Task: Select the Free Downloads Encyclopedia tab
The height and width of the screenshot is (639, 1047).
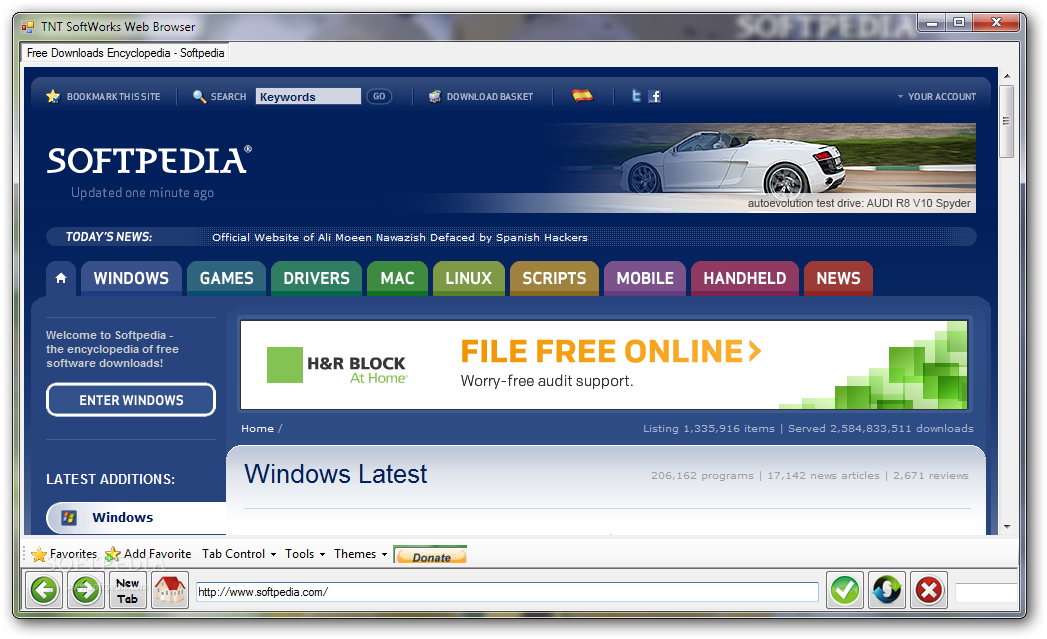Action: [125, 53]
